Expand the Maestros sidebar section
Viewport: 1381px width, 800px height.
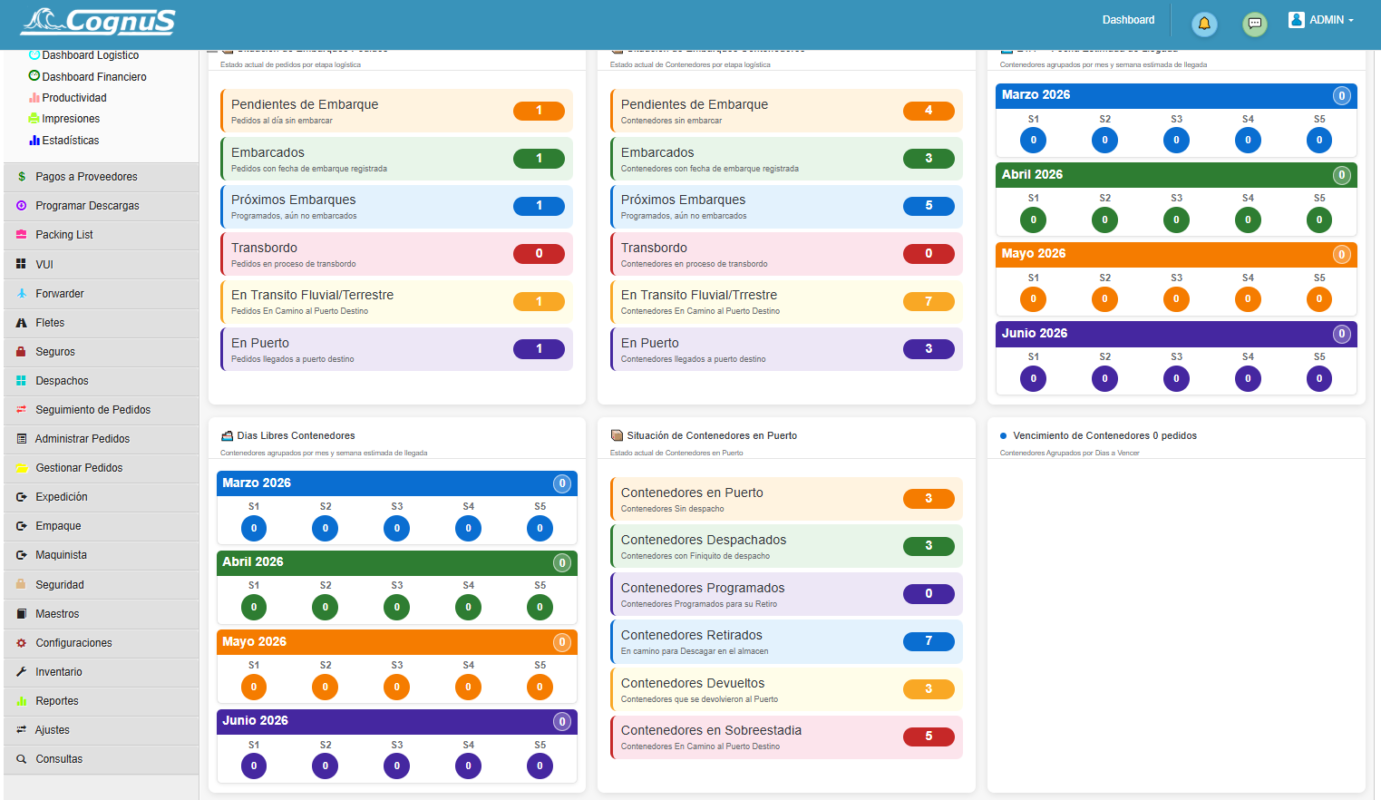pyautogui.click(x=57, y=614)
